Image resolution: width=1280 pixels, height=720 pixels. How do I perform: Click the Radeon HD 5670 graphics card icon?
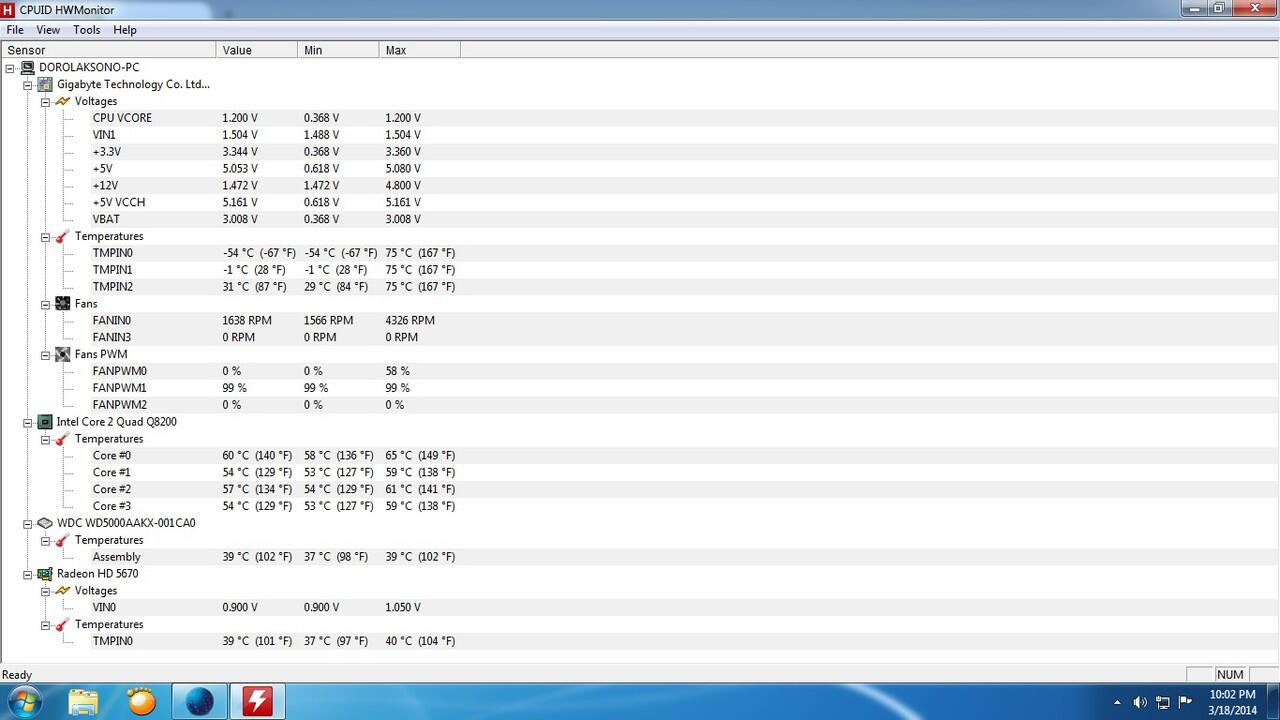coord(45,574)
